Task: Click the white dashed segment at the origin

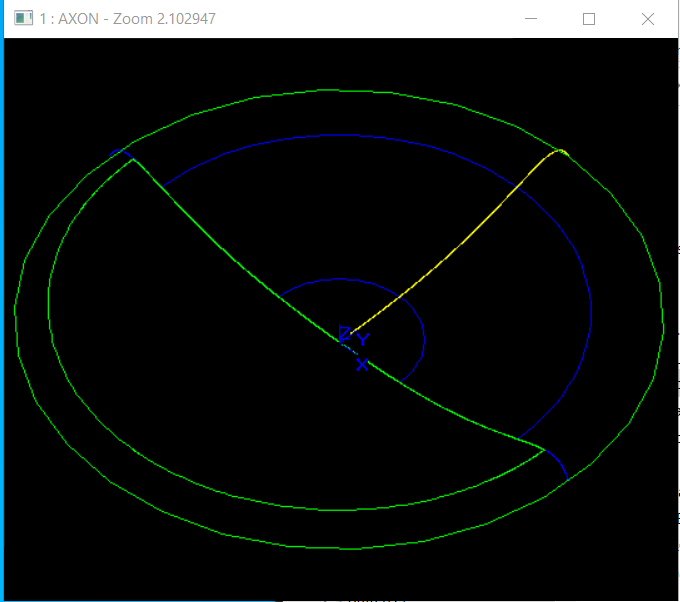Action: [349, 346]
